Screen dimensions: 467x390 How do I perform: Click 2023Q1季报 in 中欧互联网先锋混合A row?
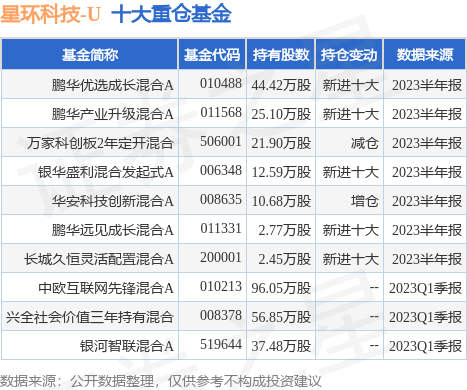[x=426, y=288]
